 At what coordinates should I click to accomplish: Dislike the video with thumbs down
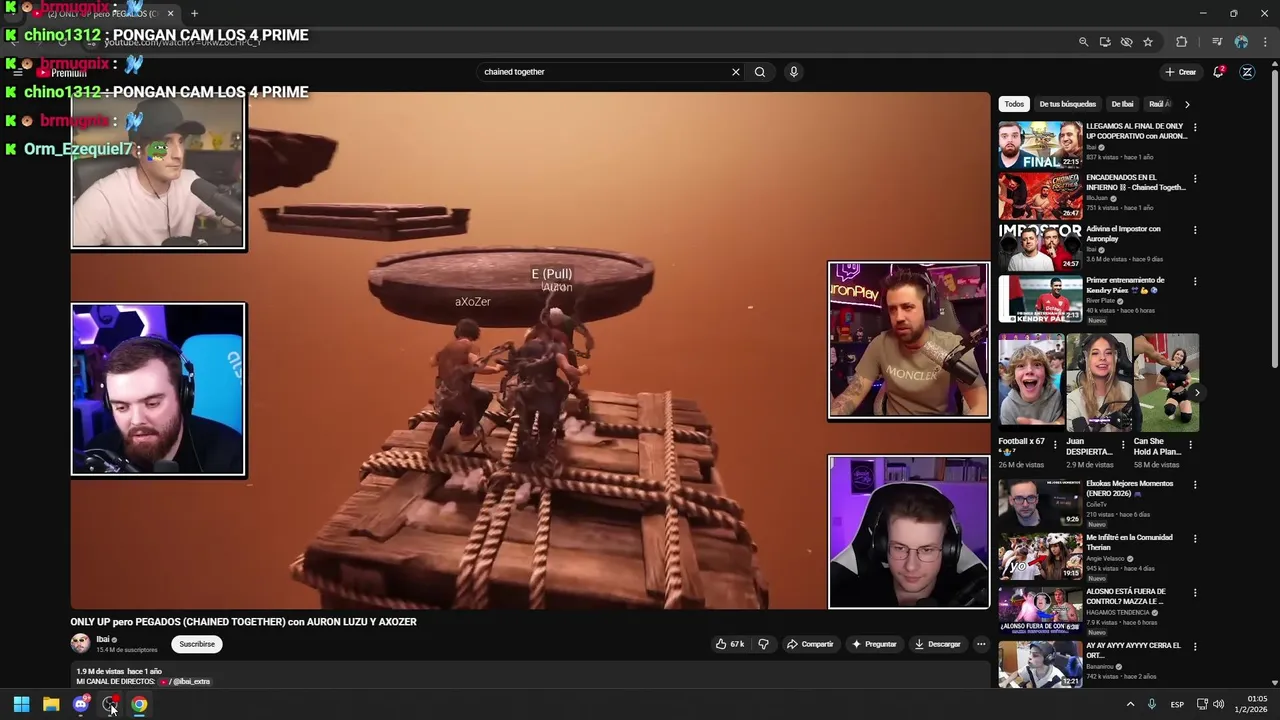click(763, 644)
